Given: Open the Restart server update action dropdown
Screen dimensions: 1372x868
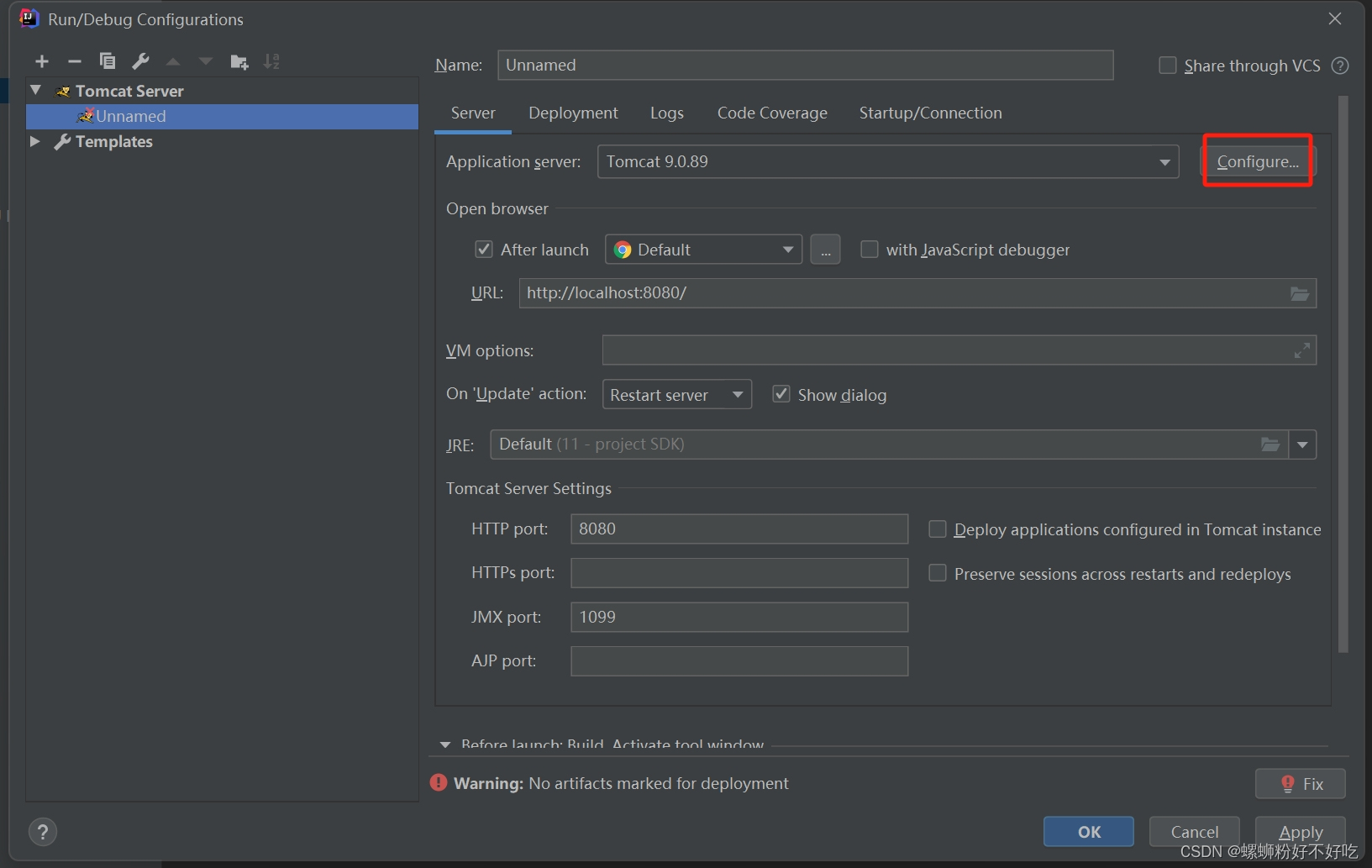Looking at the screenshot, I should point(676,394).
